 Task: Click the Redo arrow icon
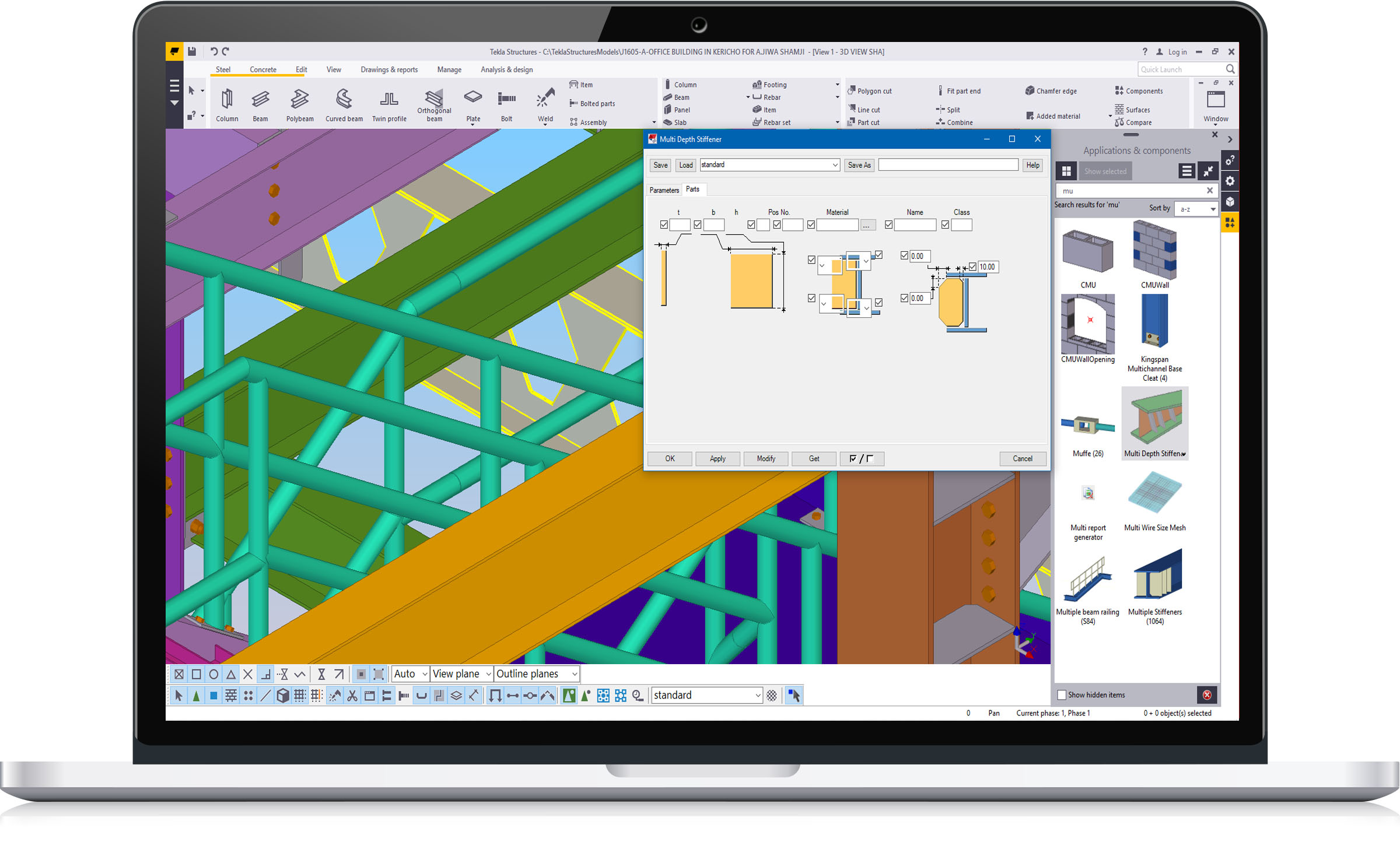click(226, 51)
